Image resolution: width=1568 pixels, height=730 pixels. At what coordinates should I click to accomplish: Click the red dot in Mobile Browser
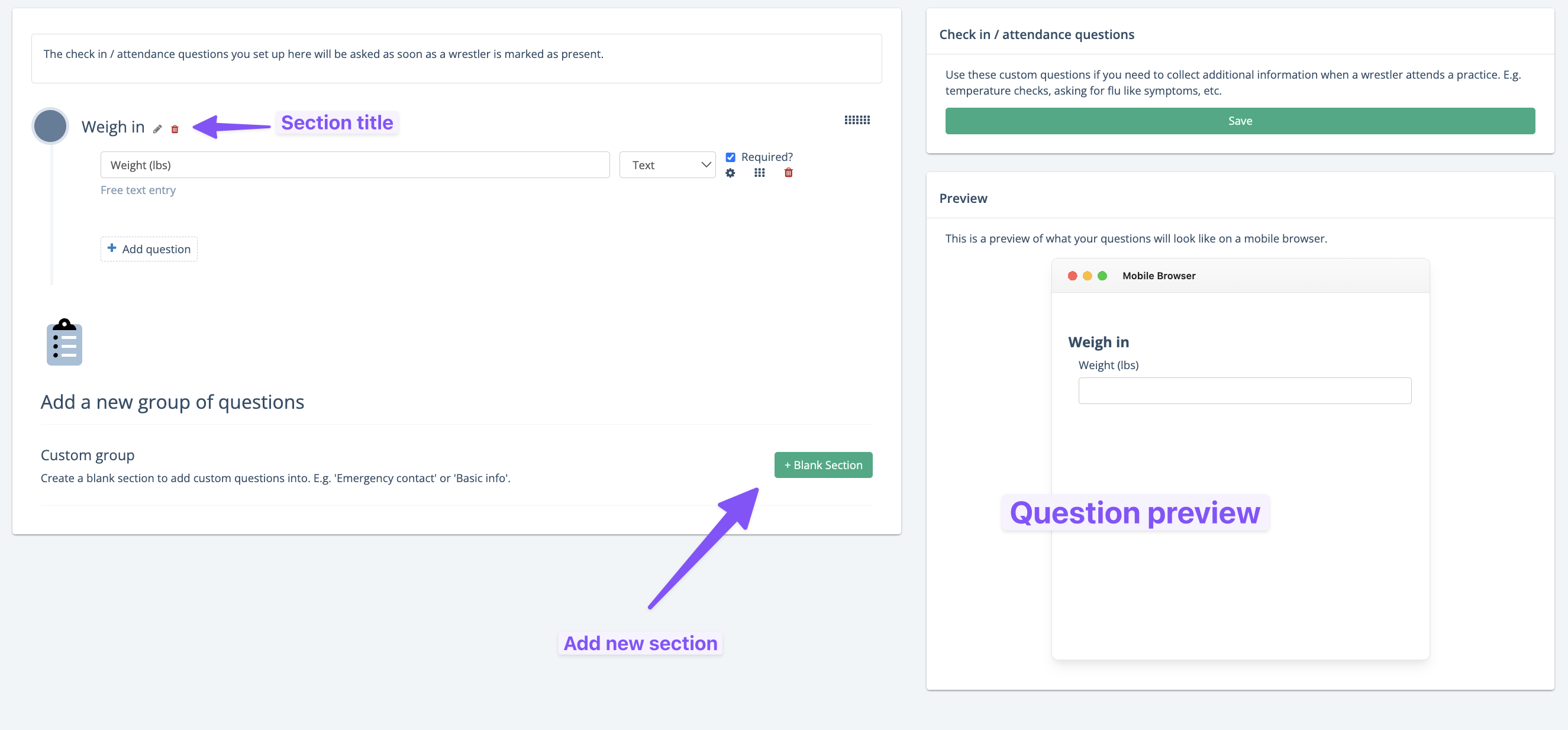(x=1072, y=276)
